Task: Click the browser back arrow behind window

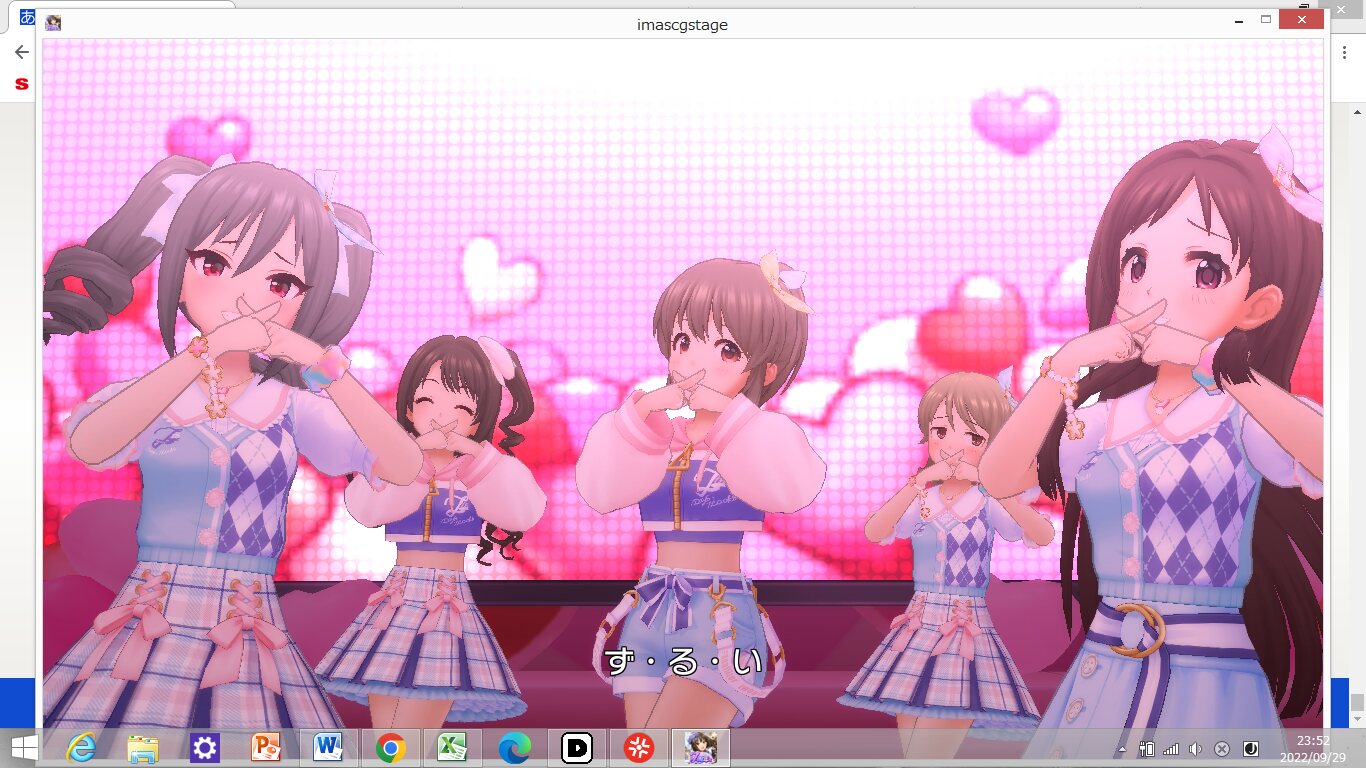Action: click(x=21, y=52)
